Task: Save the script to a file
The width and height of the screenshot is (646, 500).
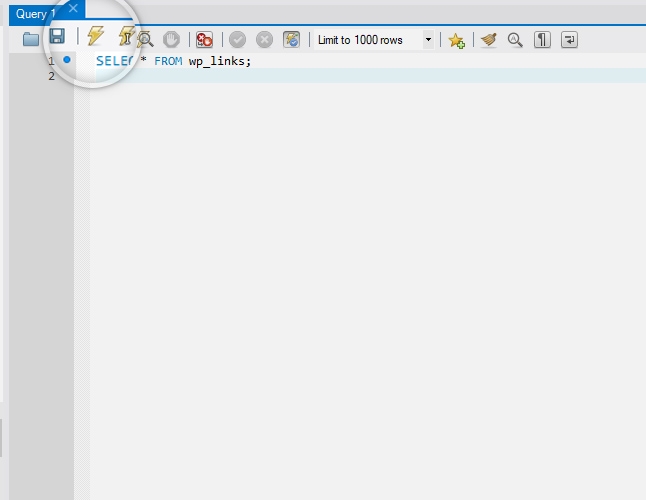Action: point(57,36)
